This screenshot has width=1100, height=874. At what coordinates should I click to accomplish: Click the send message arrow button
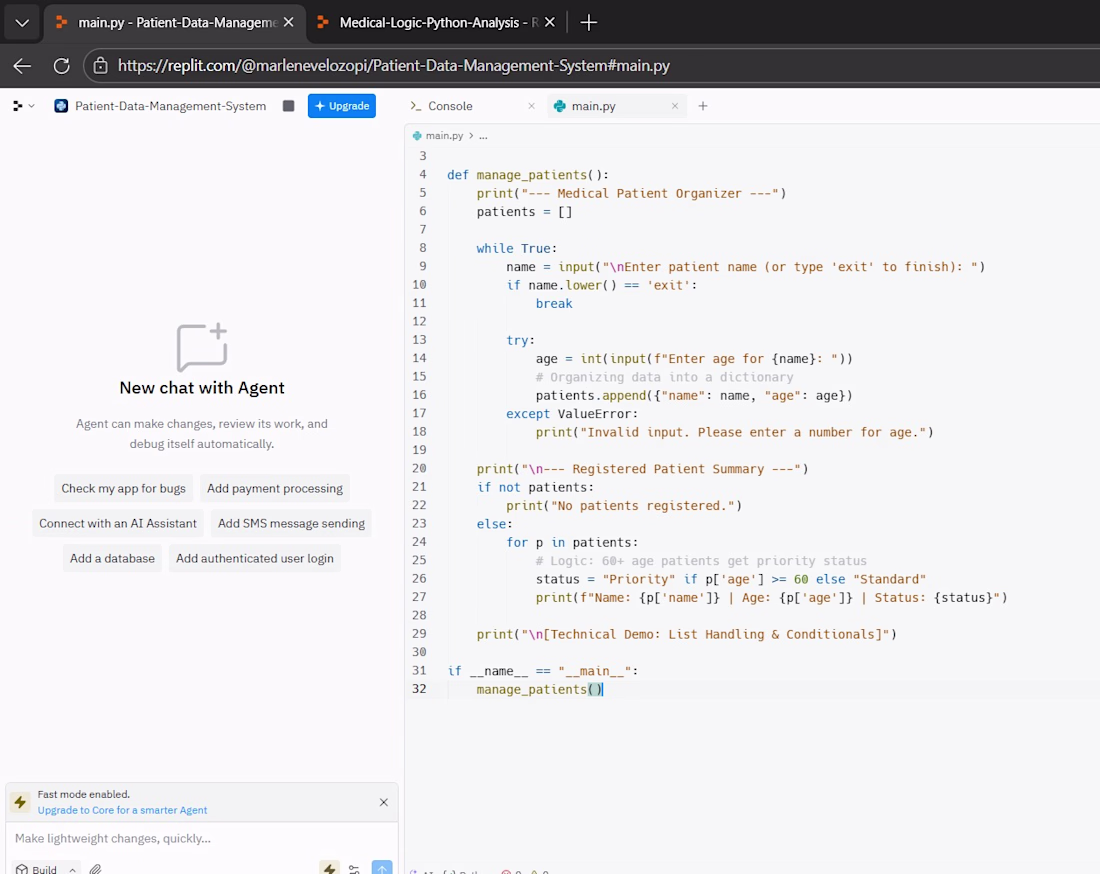(382, 868)
